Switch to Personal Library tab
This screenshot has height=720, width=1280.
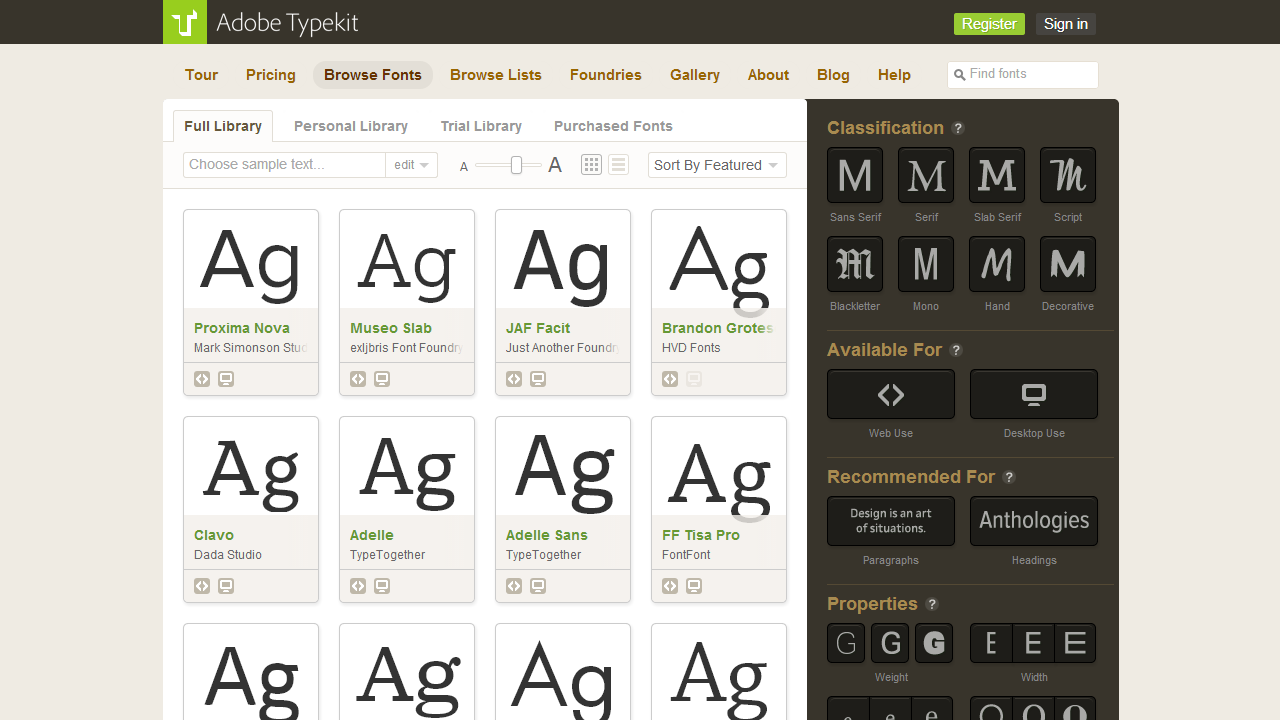point(351,126)
